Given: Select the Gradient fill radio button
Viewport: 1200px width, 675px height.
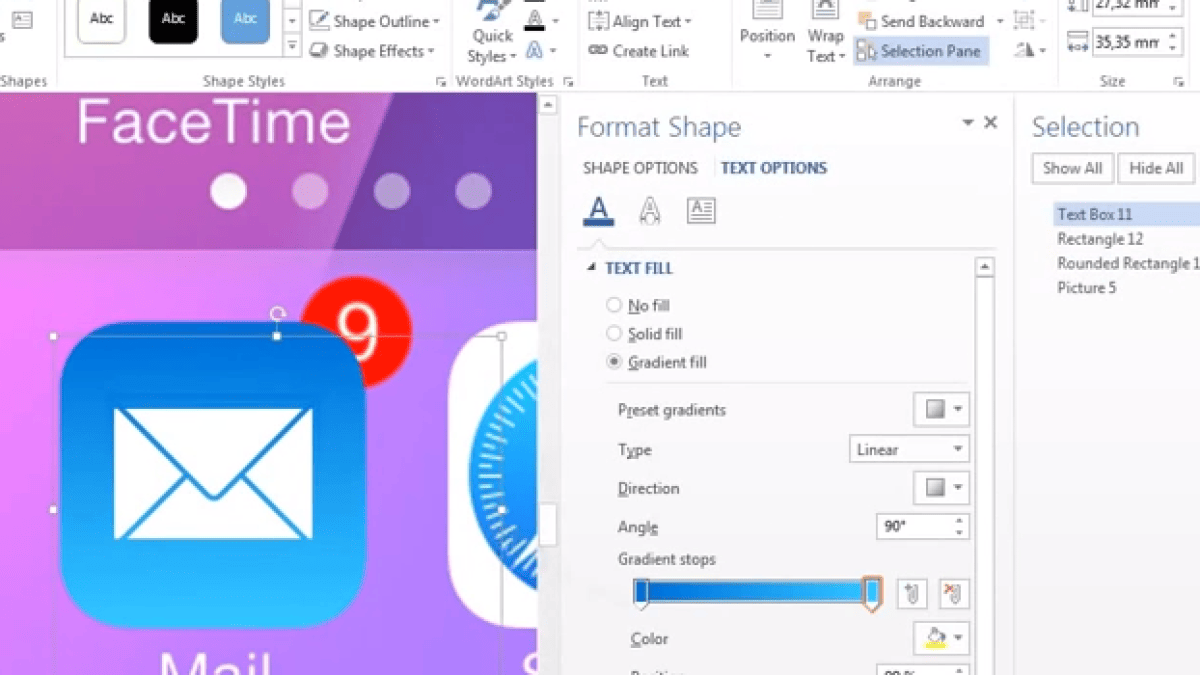Looking at the screenshot, I should (x=614, y=362).
